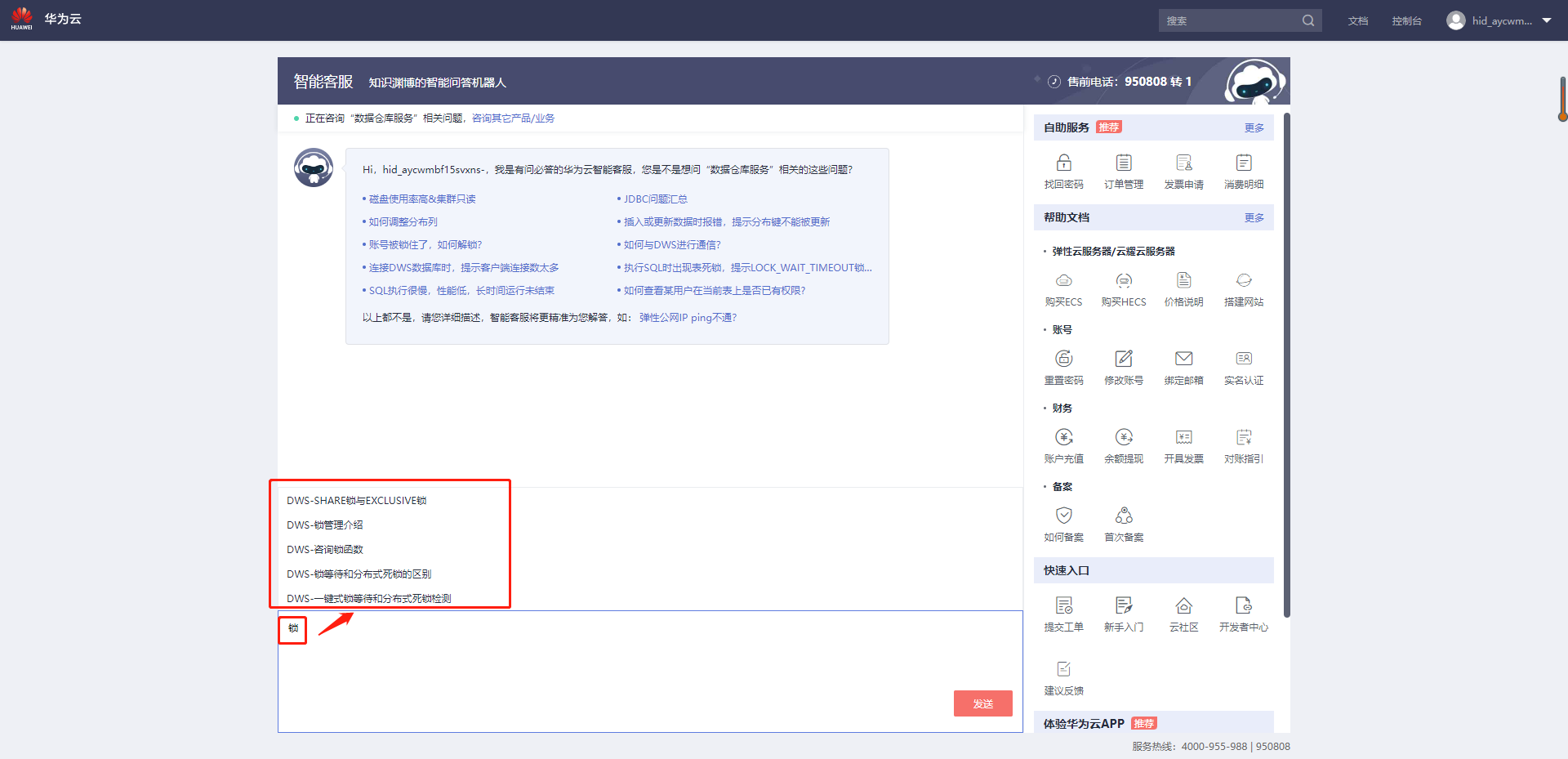Click the 重置密码 icon

click(1063, 359)
